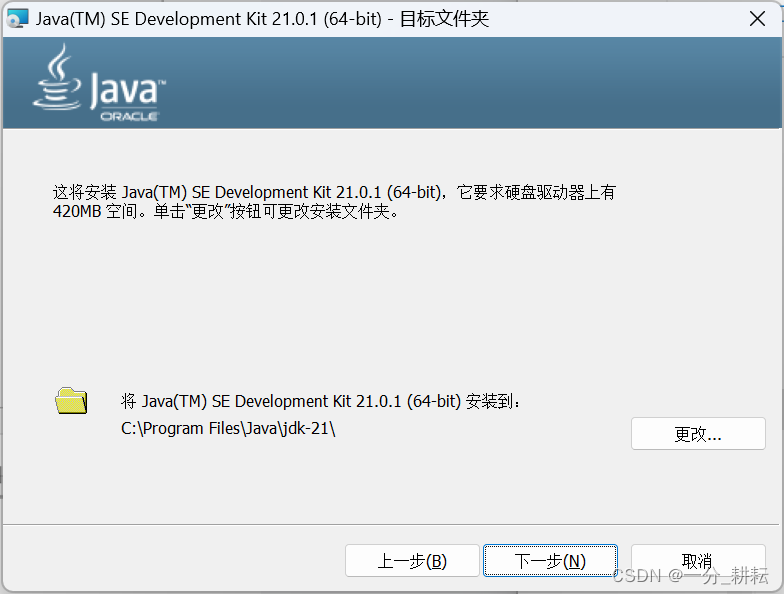Go back with 上一步(B) button
Screen dimensions: 784x594
click(412, 560)
